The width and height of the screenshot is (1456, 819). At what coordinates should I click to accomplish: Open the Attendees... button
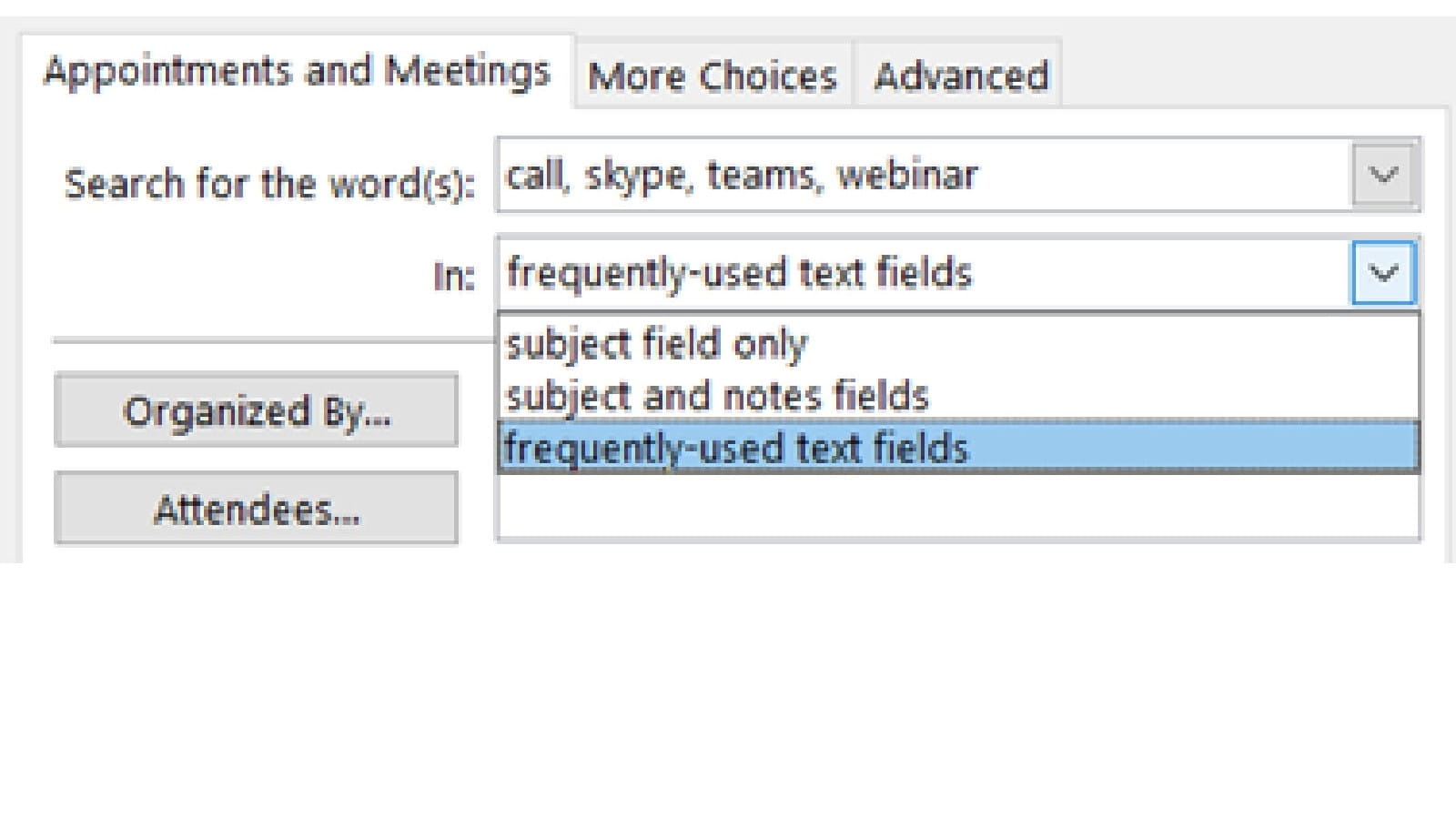tap(257, 509)
